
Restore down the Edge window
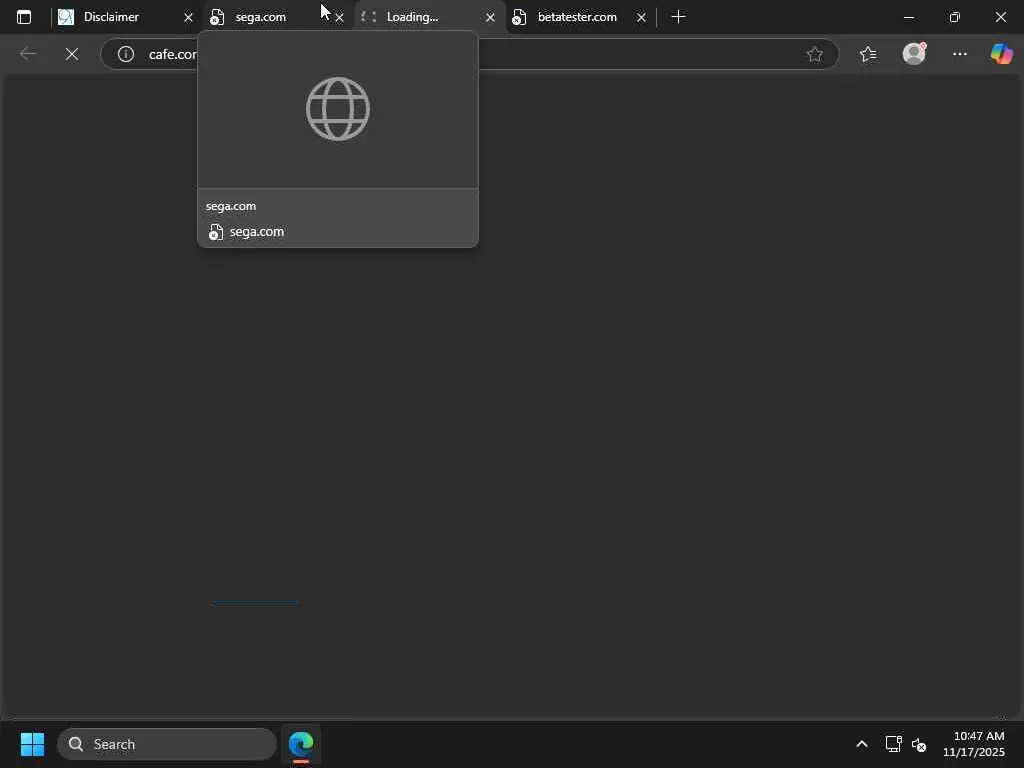[x=955, y=17]
